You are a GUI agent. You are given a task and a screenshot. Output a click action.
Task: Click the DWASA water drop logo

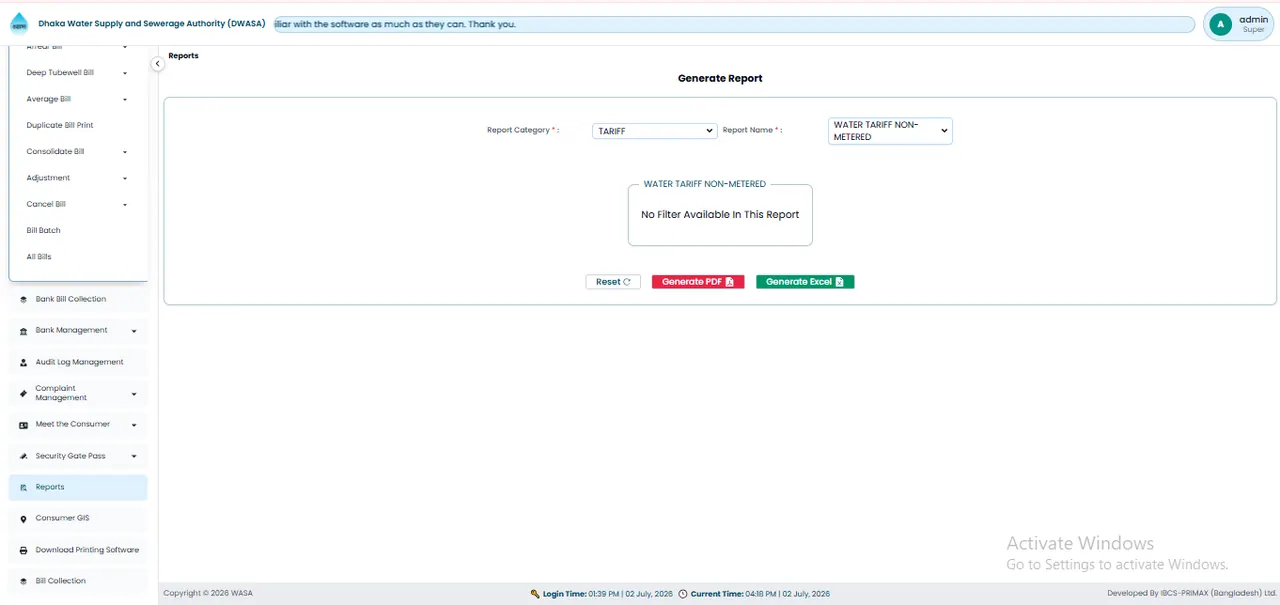[19, 24]
